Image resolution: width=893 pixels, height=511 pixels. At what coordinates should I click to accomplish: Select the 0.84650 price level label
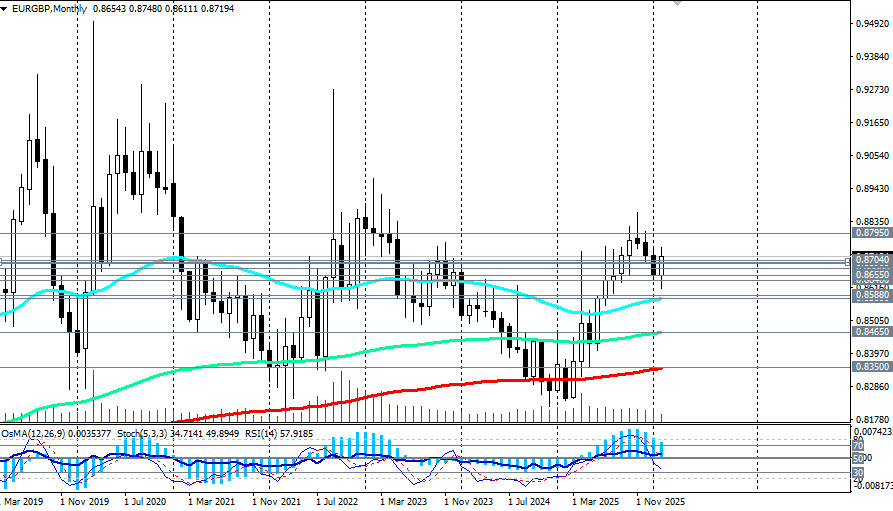click(872, 332)
